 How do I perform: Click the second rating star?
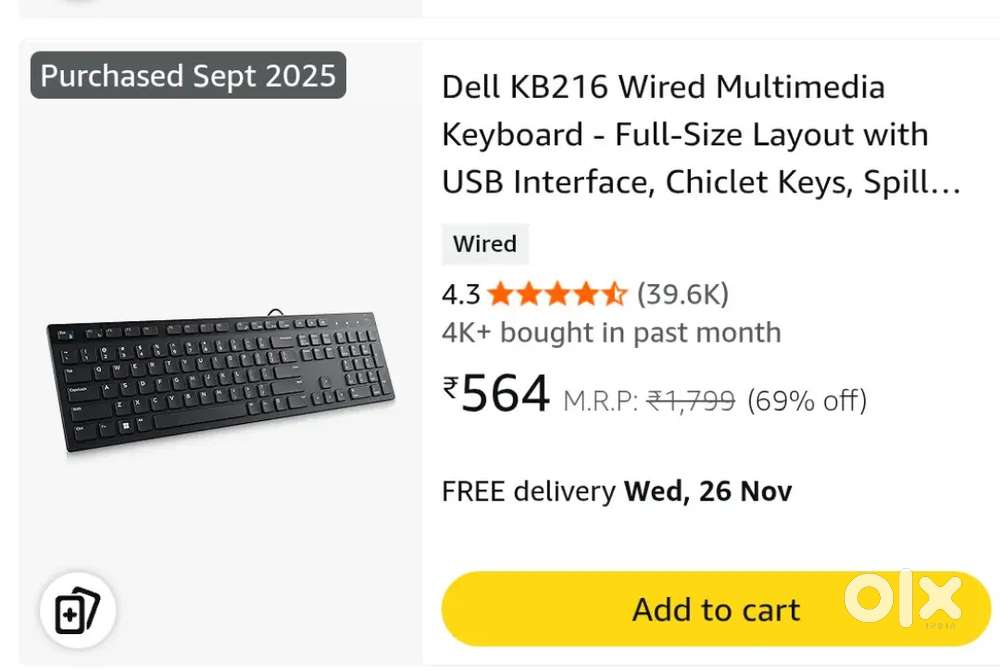(x=528, y=294)
